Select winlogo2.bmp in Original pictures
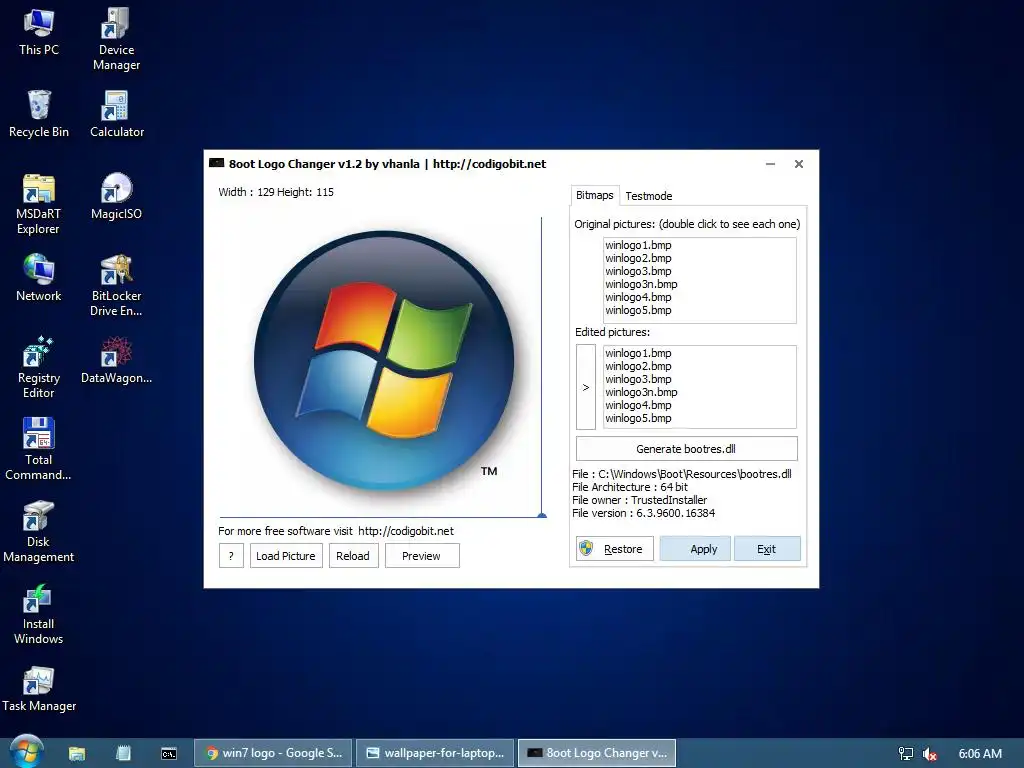1024x768 pixels. 638,258
